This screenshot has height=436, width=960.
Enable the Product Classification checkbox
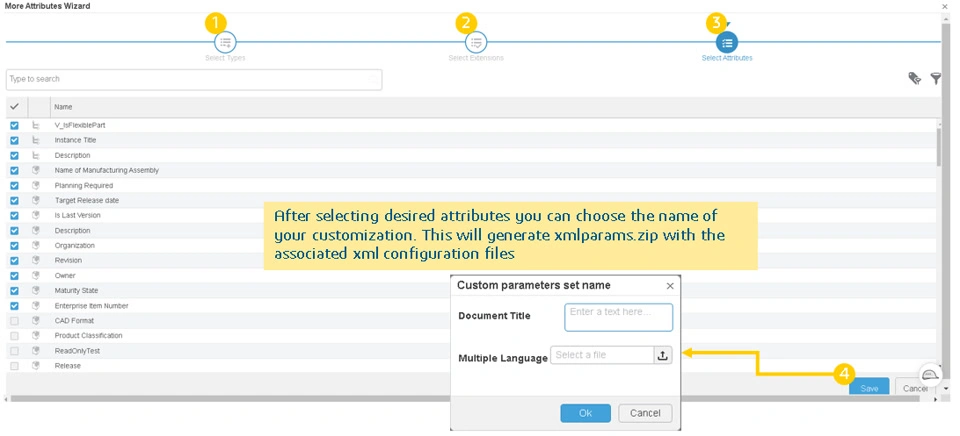coord(14,336)
